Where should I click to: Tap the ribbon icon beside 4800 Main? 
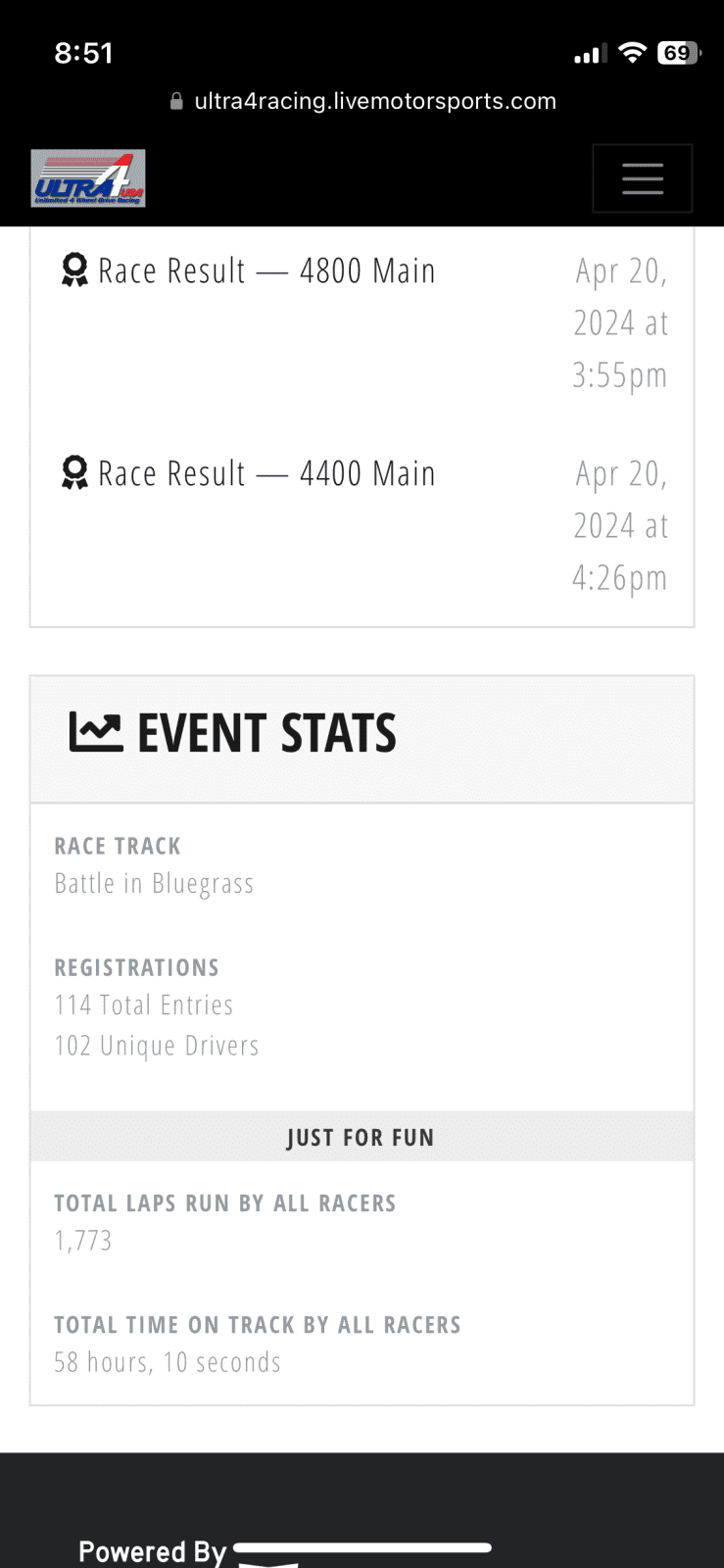74,270
